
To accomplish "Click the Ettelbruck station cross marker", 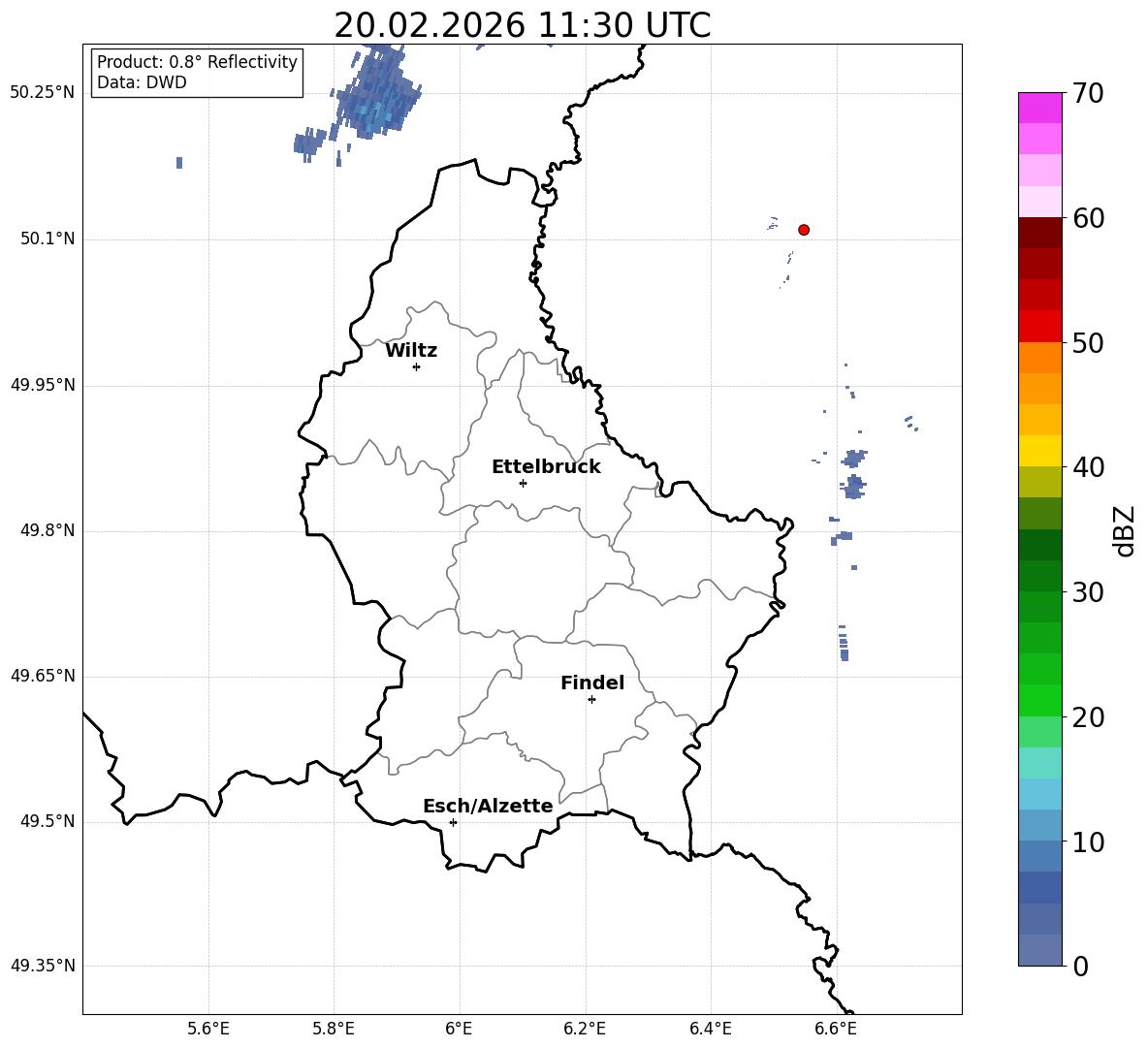I will point(523,483).
